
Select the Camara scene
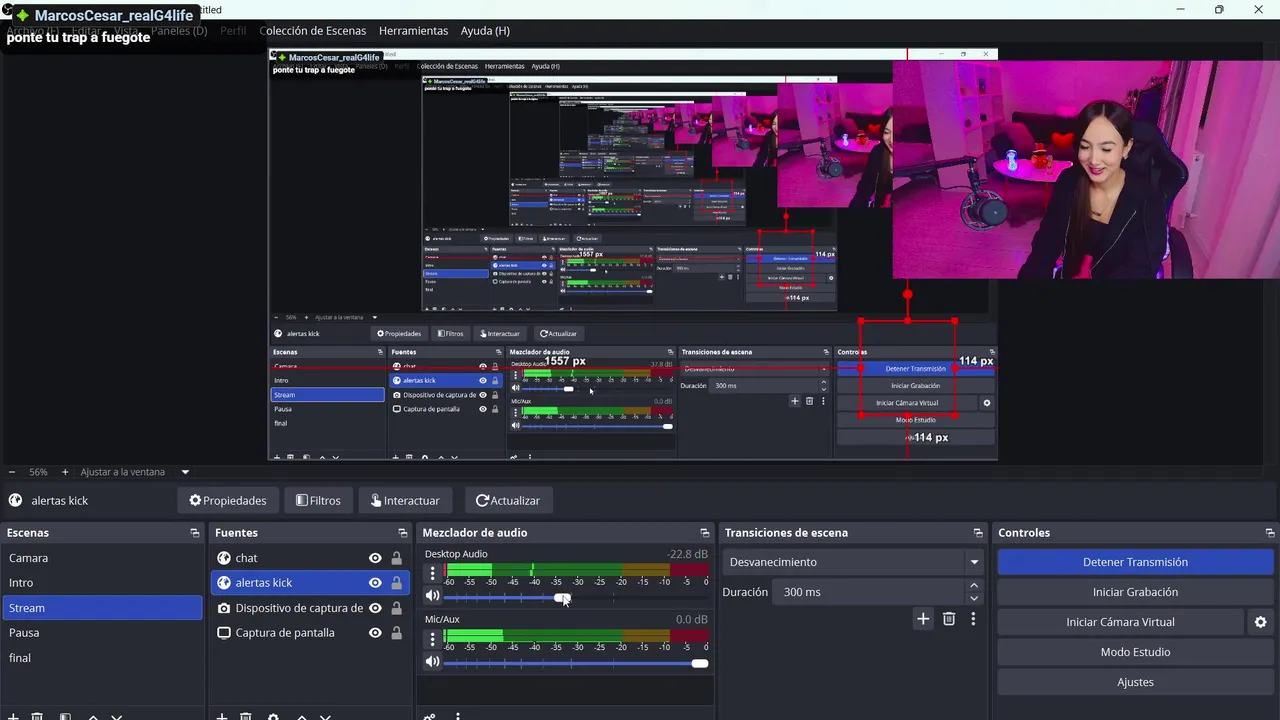pos(102,558)
